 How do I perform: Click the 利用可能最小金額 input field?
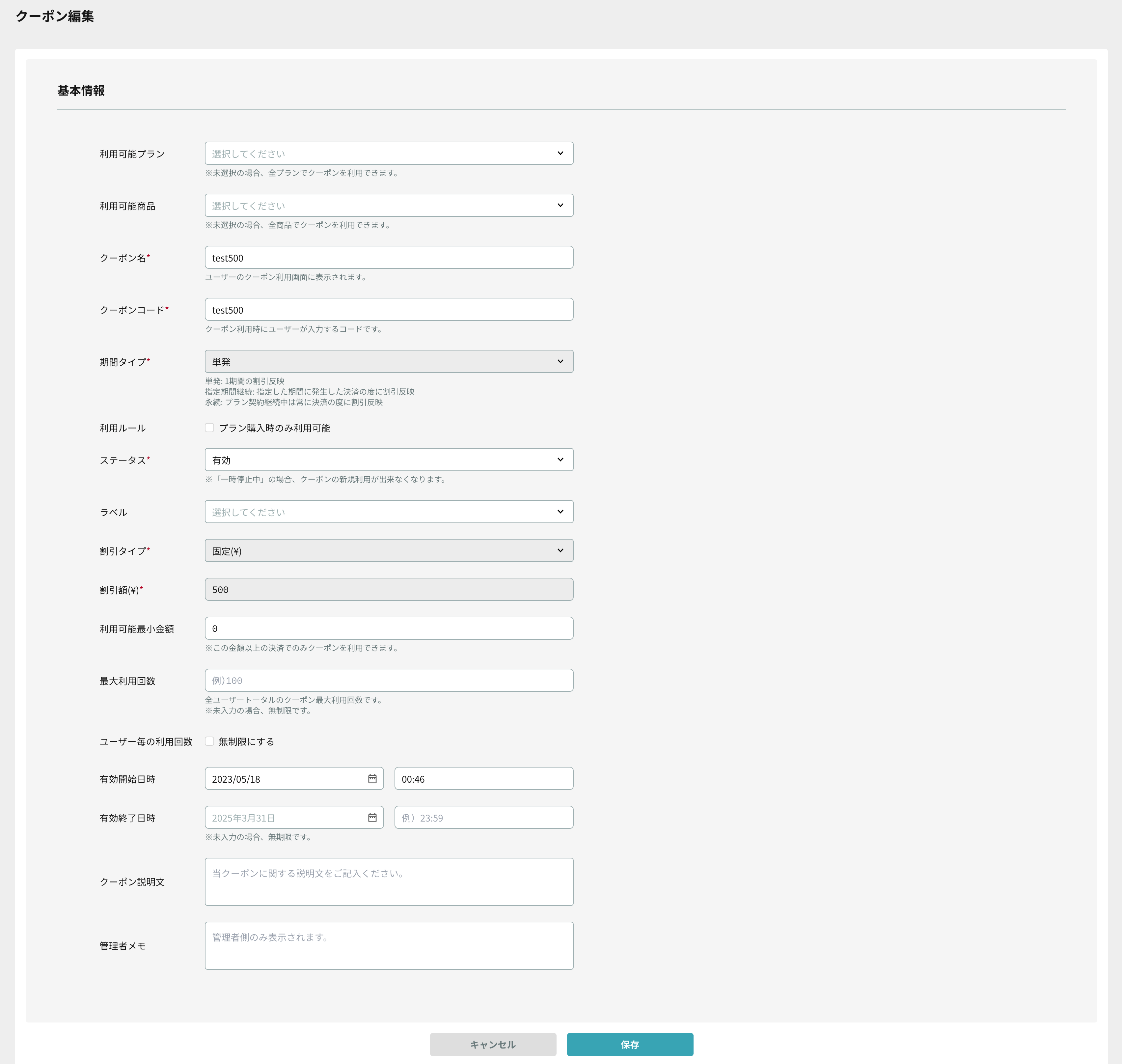pos(389,629)
